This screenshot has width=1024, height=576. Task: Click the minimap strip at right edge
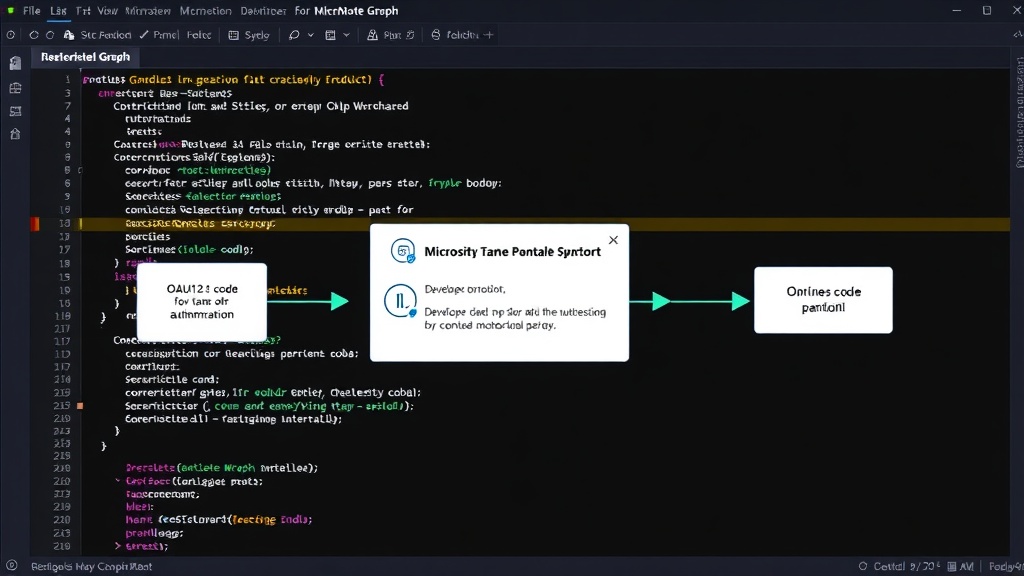[1019, 112]
